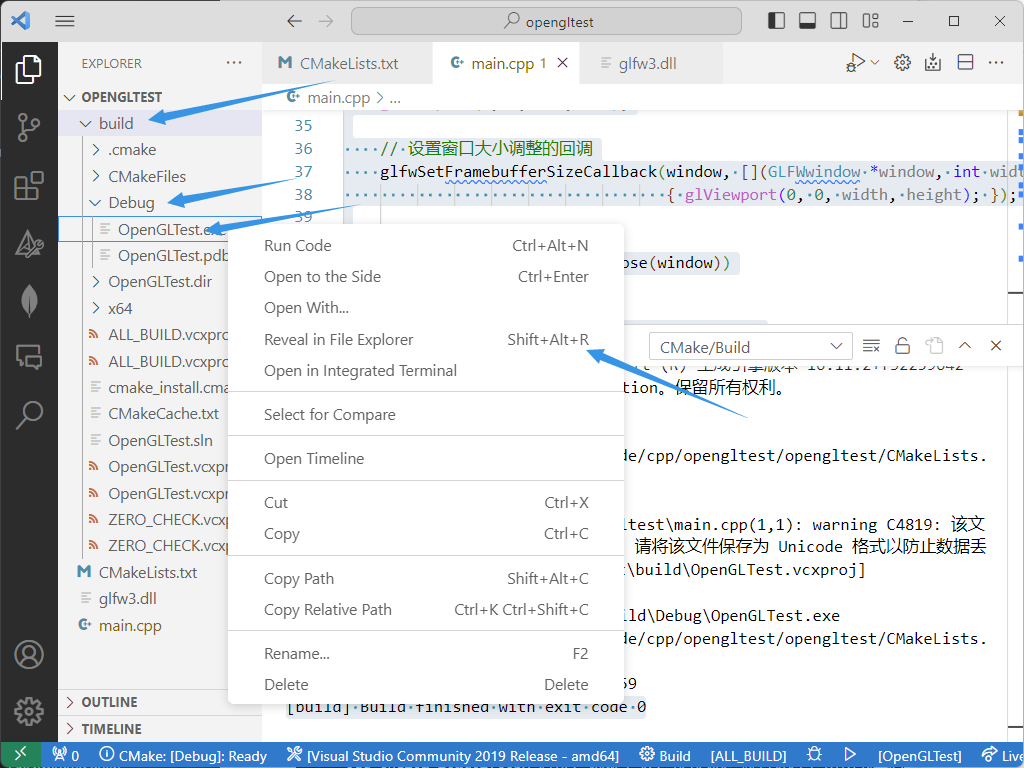Viewport: 1024px width, 768px height.
Task: Open the Search magnifier in activity bar
Action: (29, 413)
